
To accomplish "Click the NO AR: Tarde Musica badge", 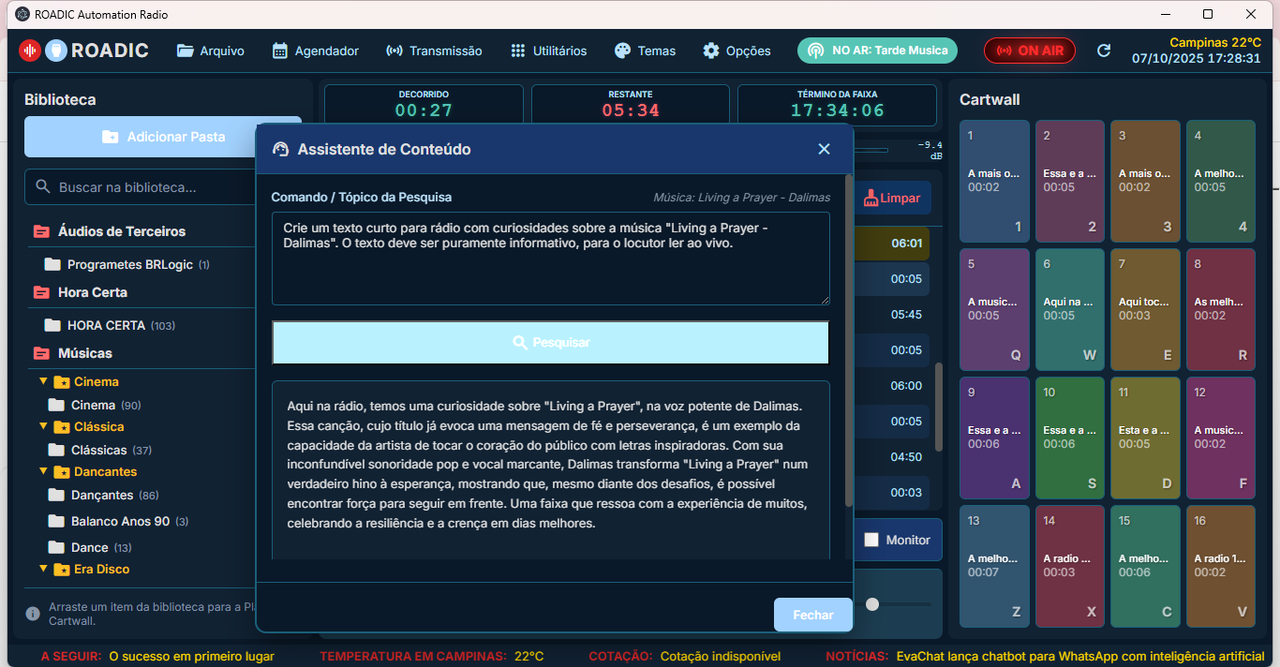I will (877, 50).
